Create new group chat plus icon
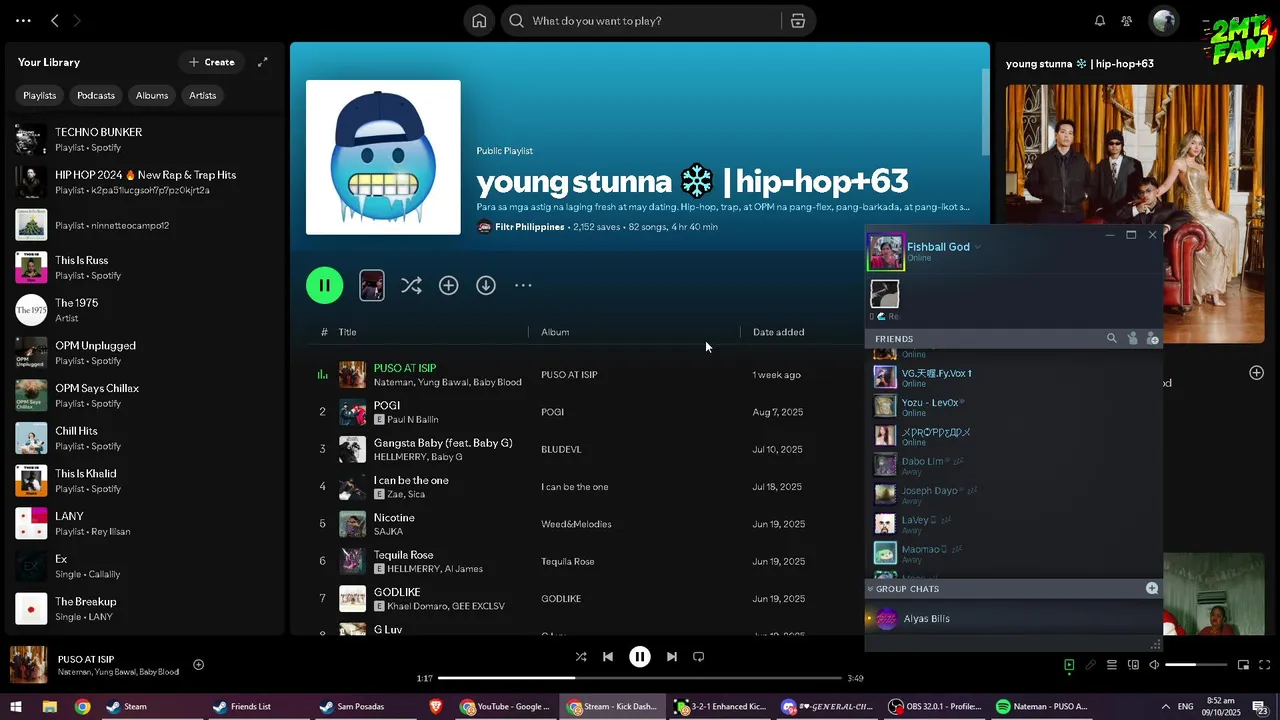 tap(1152, 589)
